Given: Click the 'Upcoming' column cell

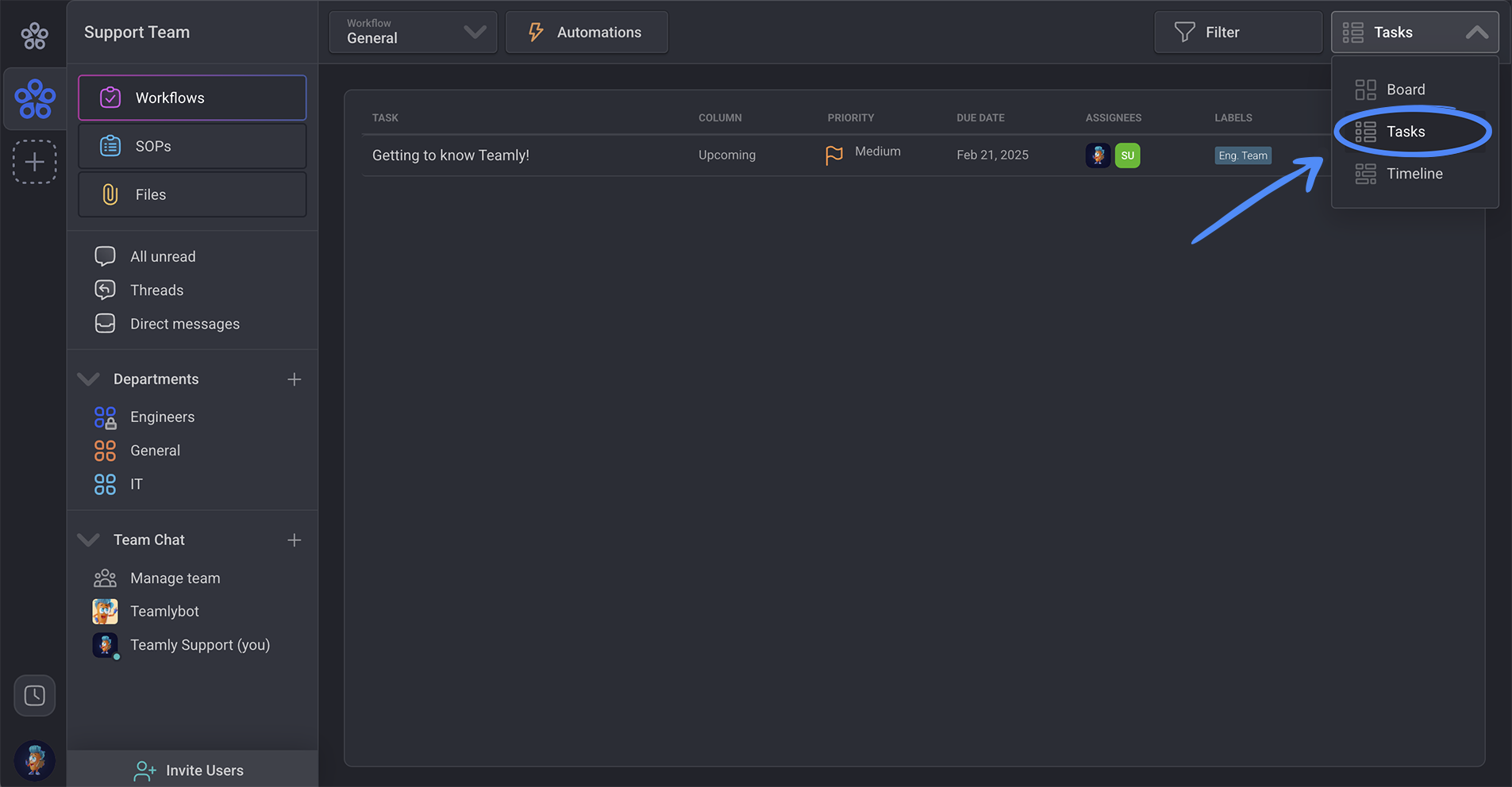Looking at the screenshot, I should pos(727,155).
